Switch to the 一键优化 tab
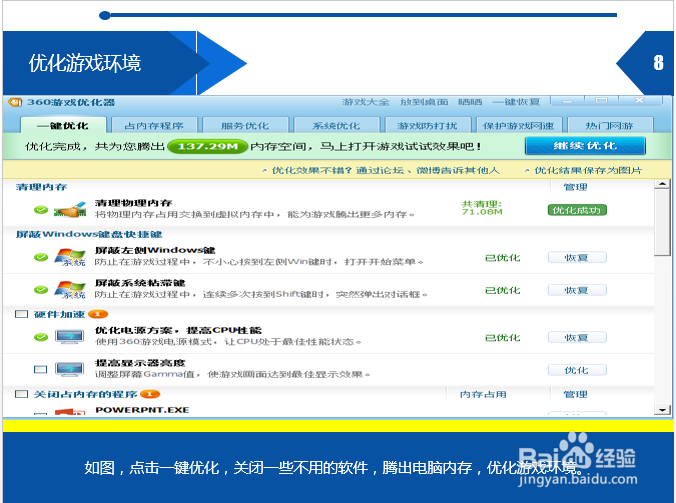 click(x=63, y=125)
